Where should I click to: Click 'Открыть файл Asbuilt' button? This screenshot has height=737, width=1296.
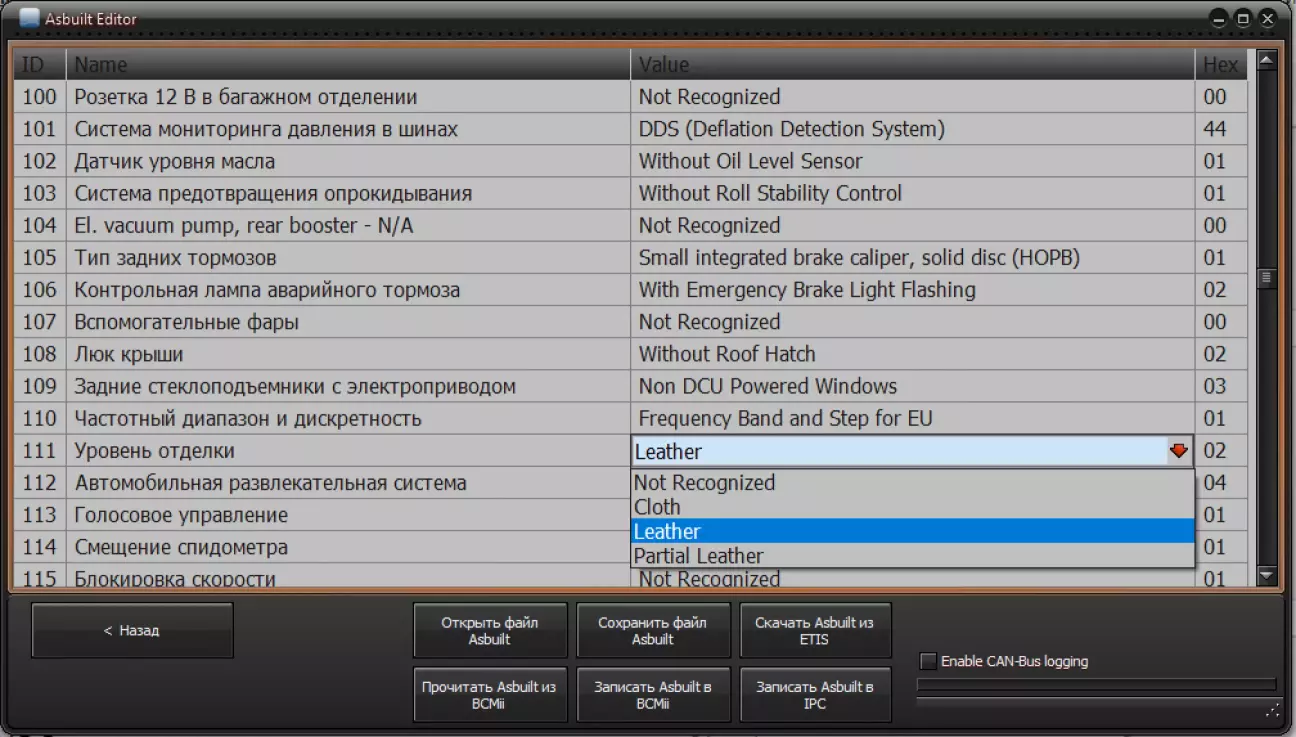490,630
